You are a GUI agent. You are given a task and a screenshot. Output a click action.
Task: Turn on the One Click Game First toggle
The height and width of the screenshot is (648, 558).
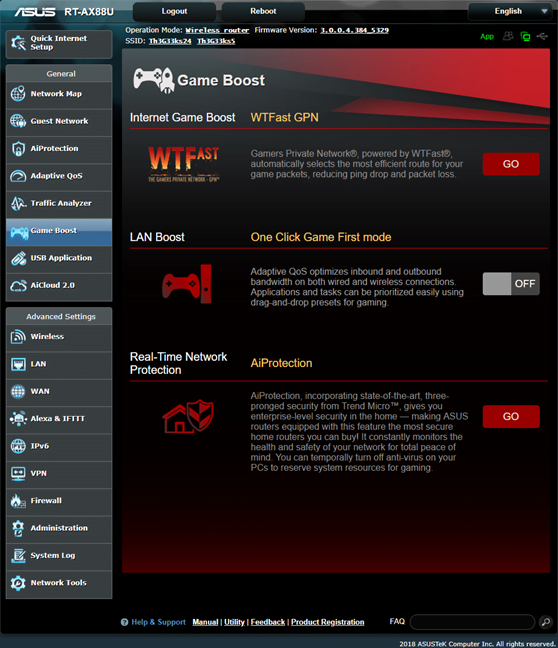(x=511, y=284)
